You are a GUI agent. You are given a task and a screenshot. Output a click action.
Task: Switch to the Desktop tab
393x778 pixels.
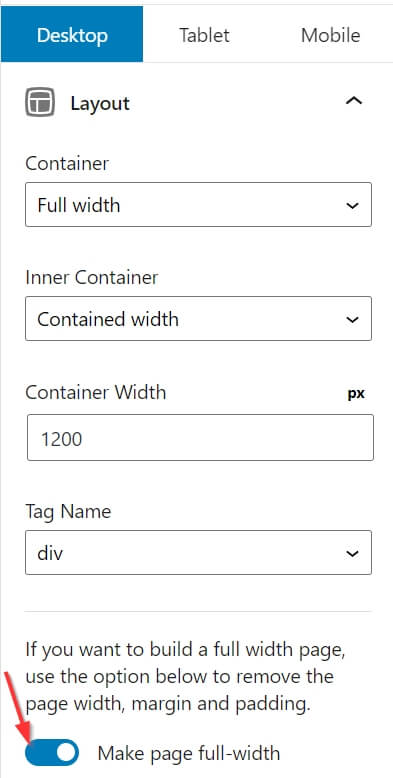72,35
